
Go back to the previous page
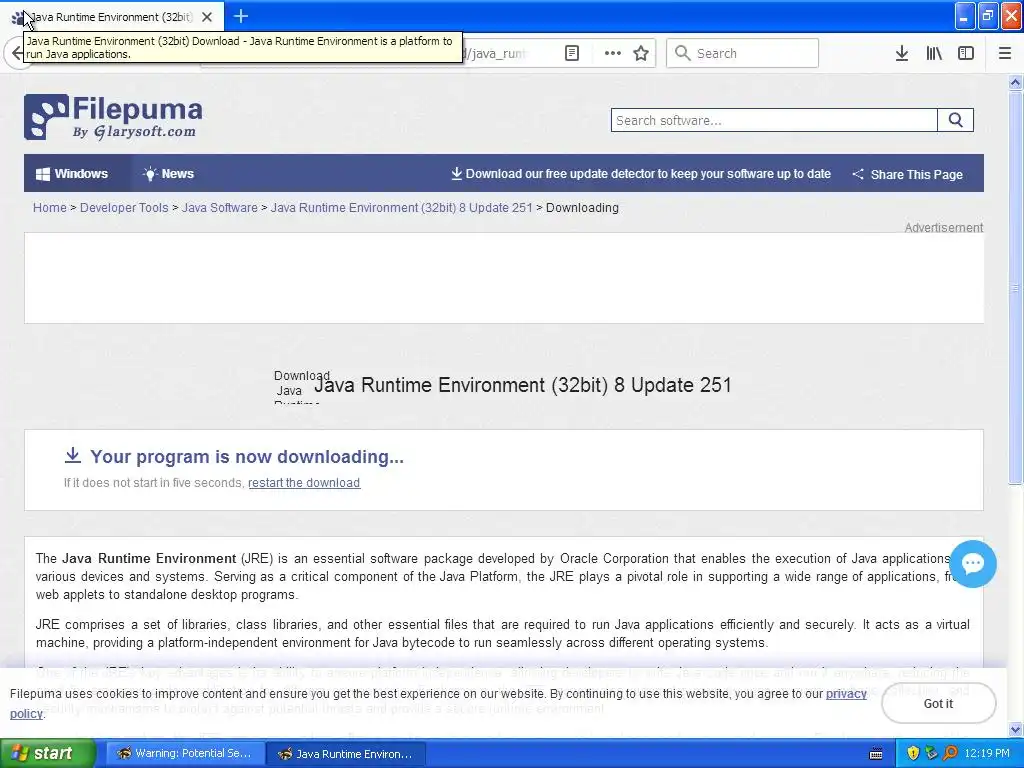click(x=17, y=53)
